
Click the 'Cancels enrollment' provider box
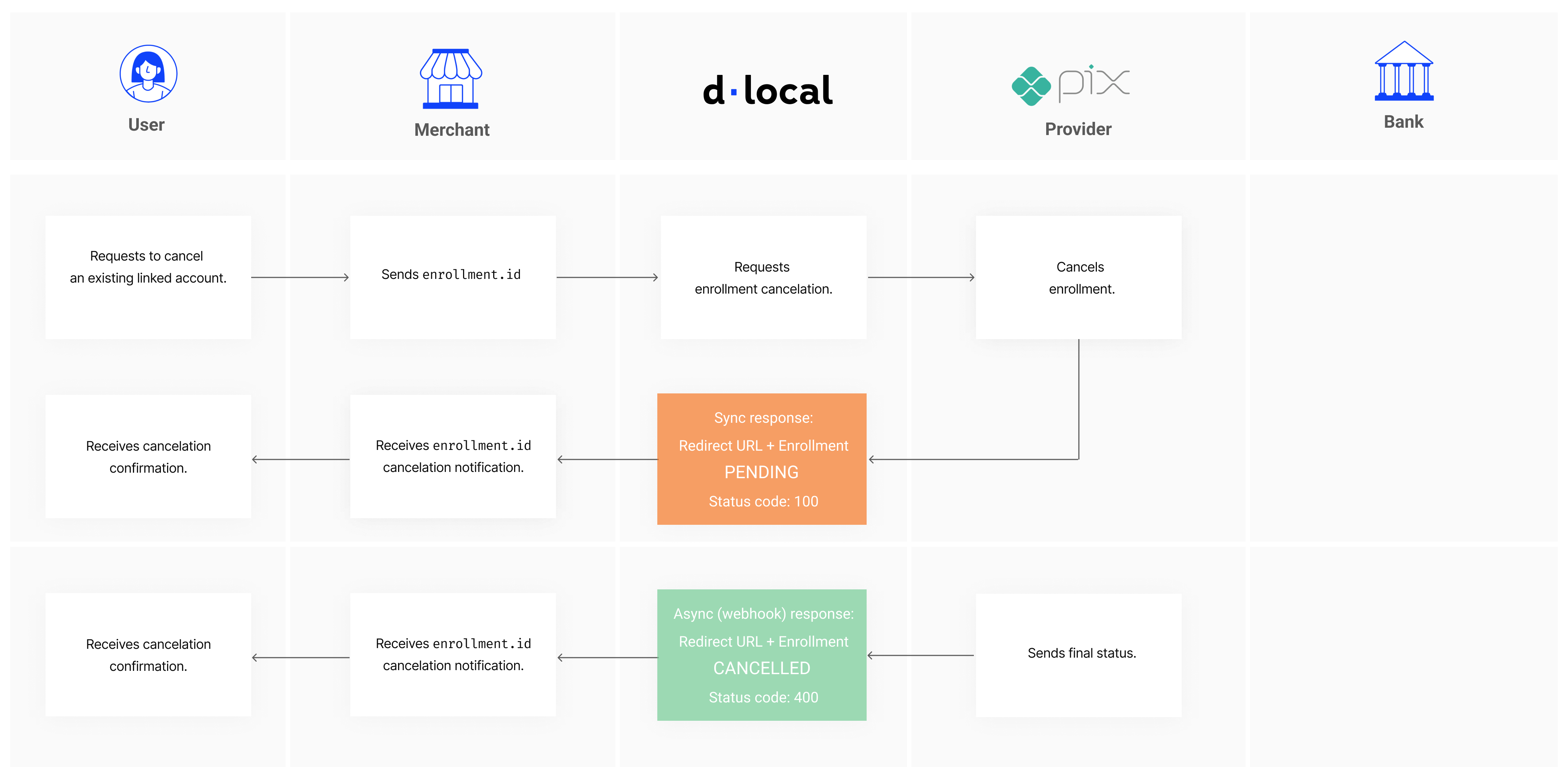click(1078, 277)
